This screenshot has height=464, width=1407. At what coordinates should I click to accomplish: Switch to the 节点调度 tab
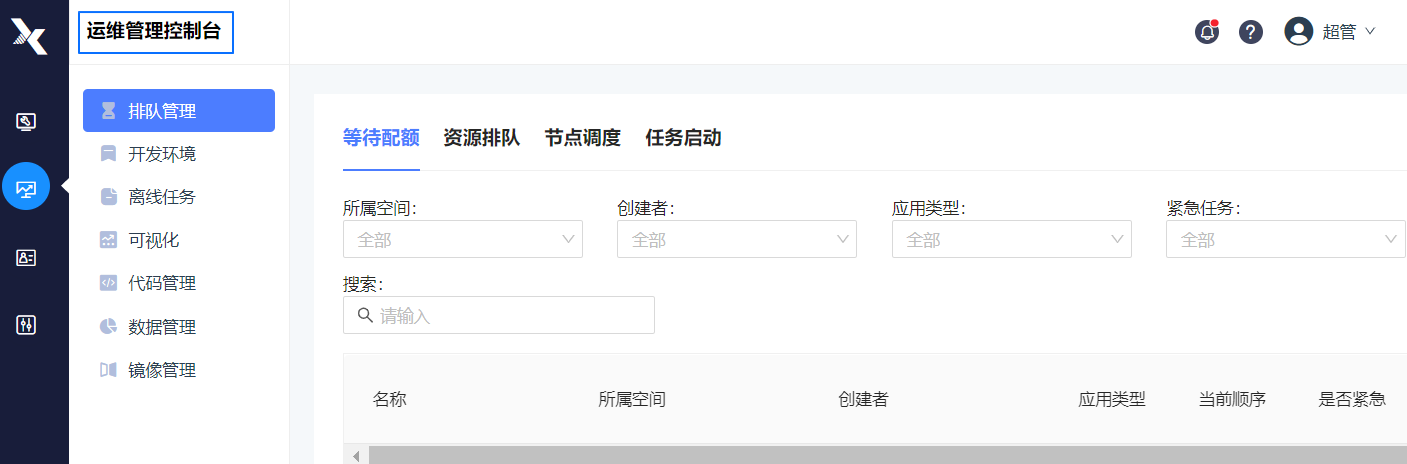[x=583, y=138]
